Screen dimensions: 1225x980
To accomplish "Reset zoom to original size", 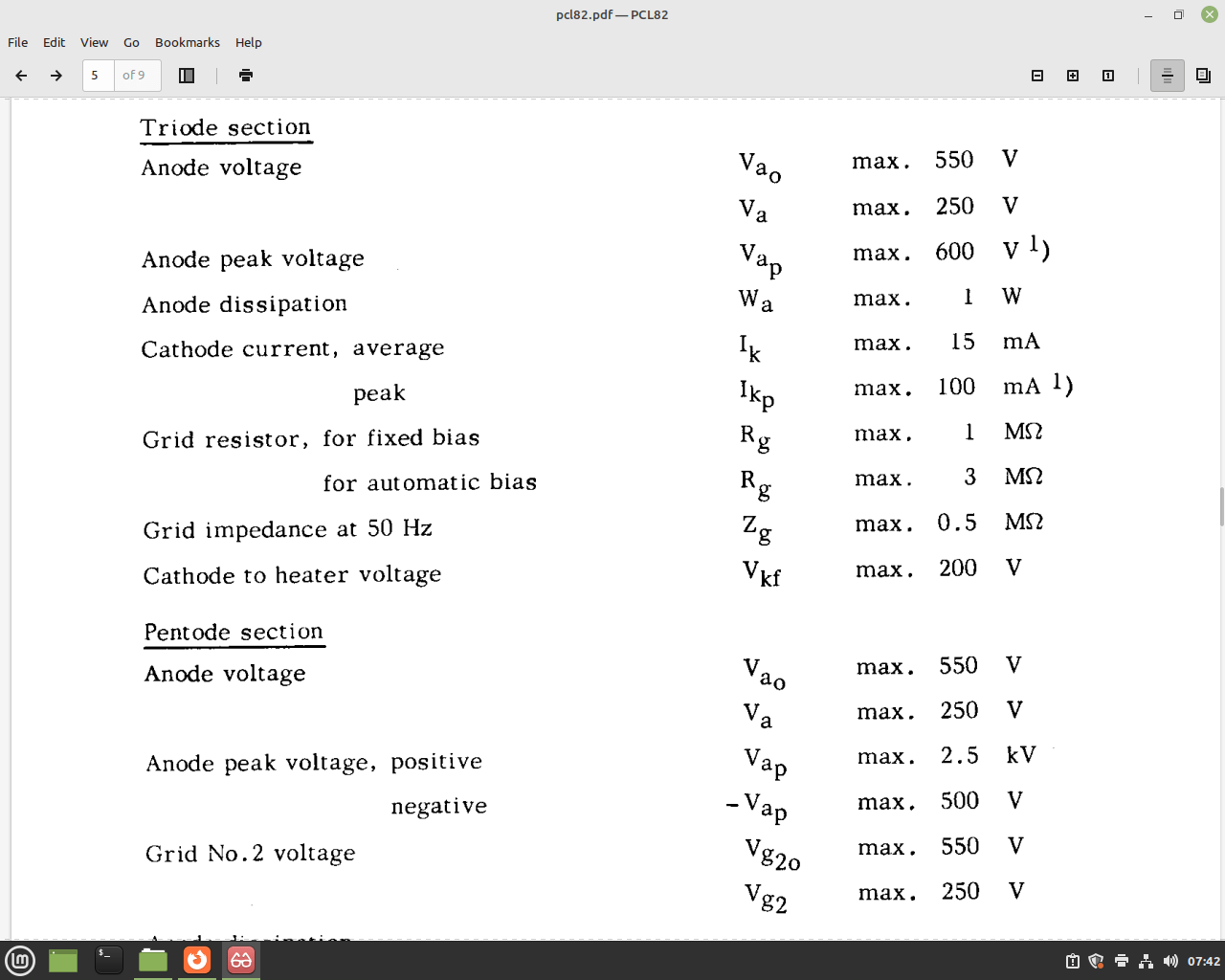I will click(x=1108, y=76).
